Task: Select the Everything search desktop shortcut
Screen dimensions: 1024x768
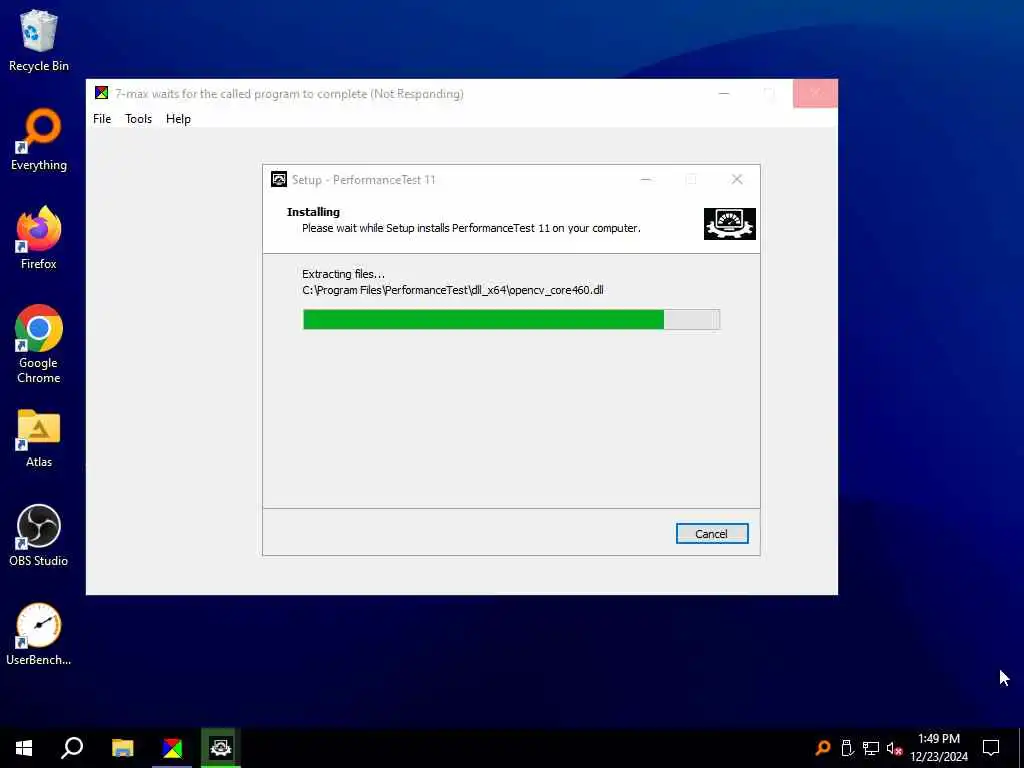Action: coord(39,140)
